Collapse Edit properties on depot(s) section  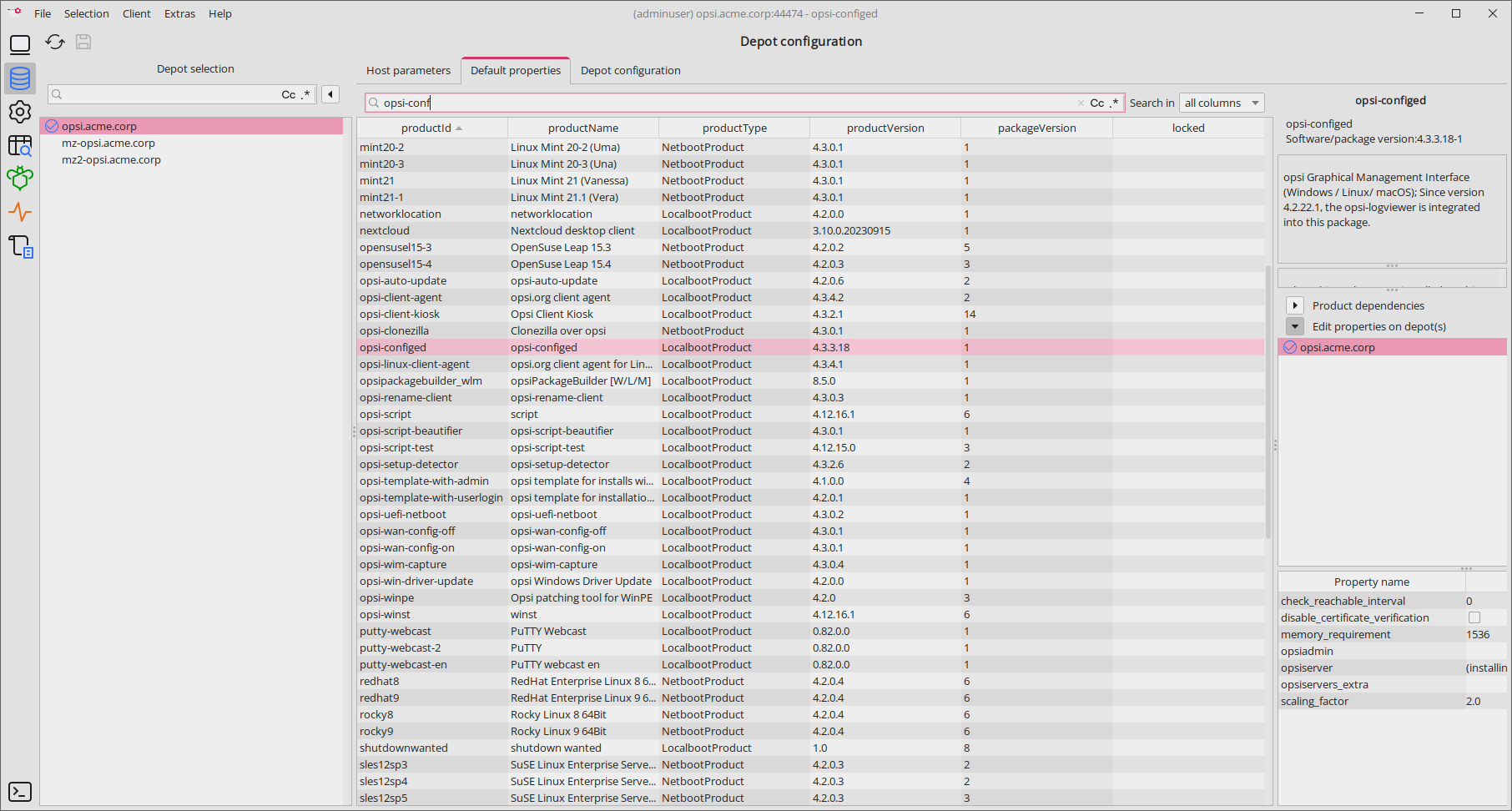(1295, 326)
